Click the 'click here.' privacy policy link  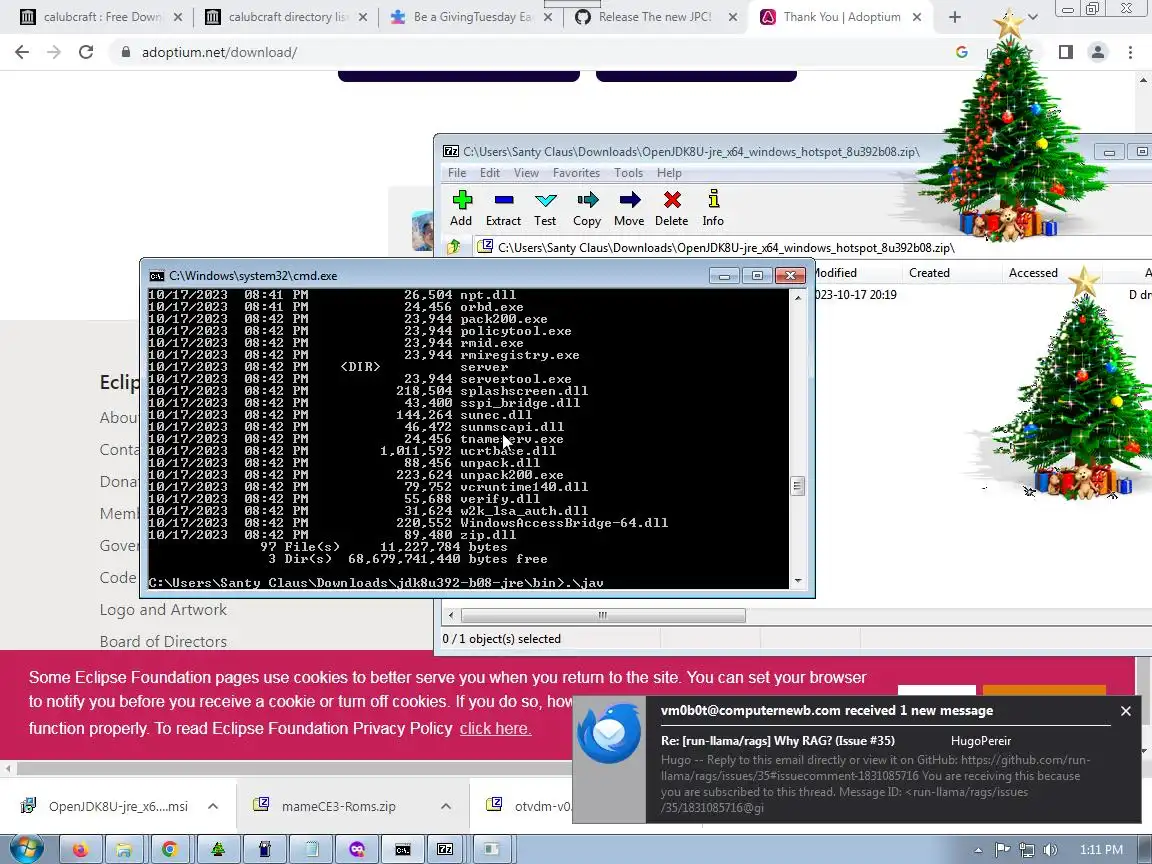click(495, 728)
